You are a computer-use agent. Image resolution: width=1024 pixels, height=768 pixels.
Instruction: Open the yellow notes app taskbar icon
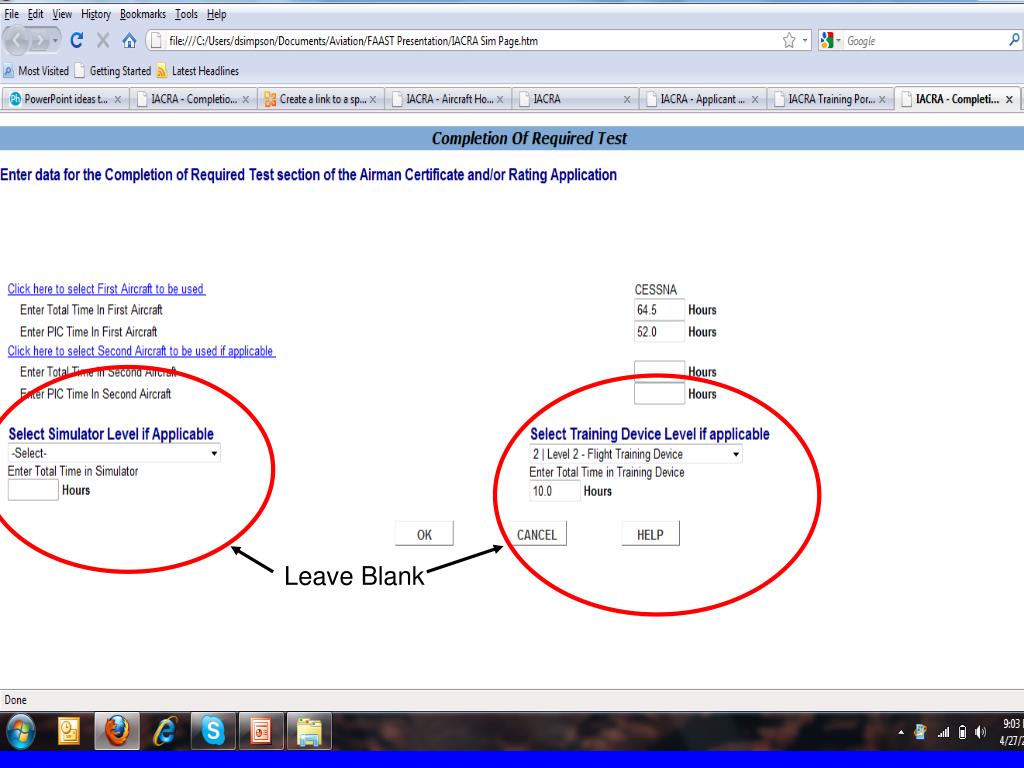point(69,731)
